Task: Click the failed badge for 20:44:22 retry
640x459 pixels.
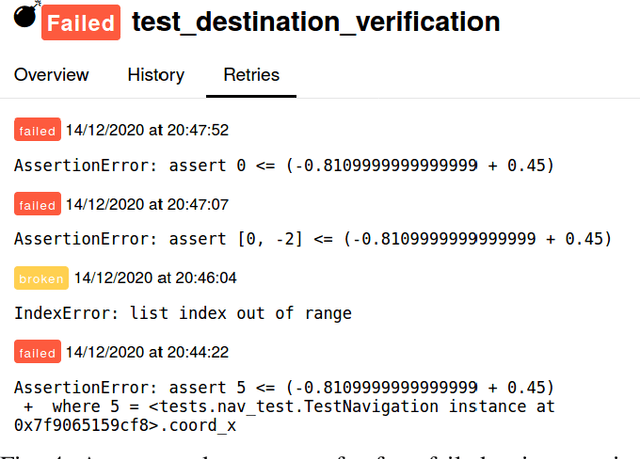Action: coord(37,353)
